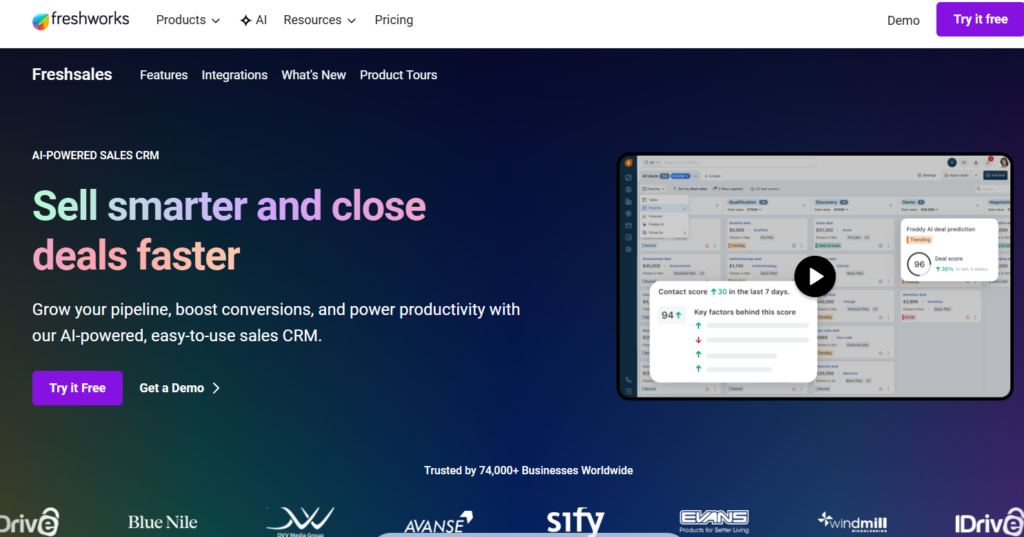This screenshot has width=1024, height=537.
Task: Click the Blue Nile logo
Action: 163,522
